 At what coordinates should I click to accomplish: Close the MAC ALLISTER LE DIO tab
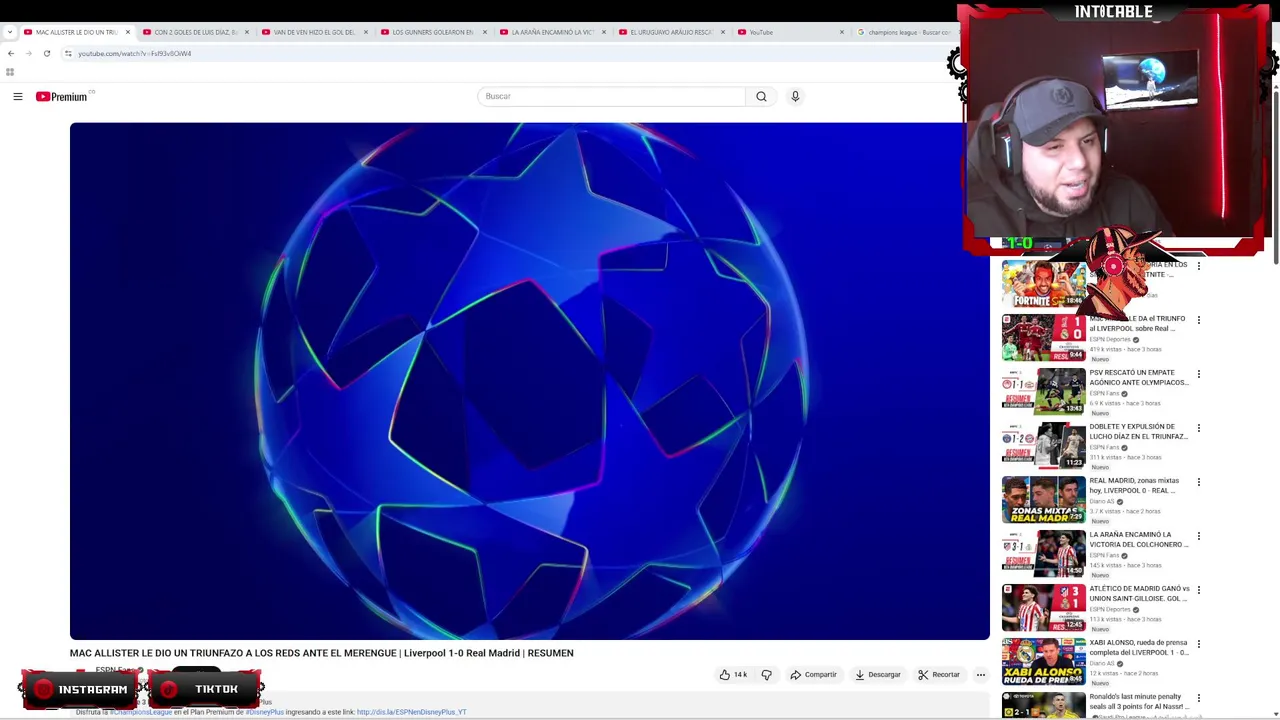(x=128, y=32)
